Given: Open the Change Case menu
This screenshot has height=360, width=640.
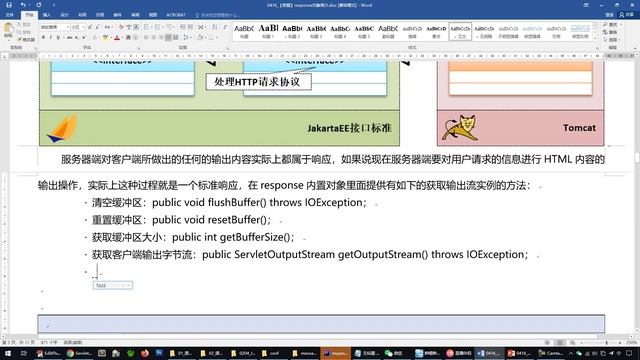Looking at the screenshot, I should click(108, 27).
